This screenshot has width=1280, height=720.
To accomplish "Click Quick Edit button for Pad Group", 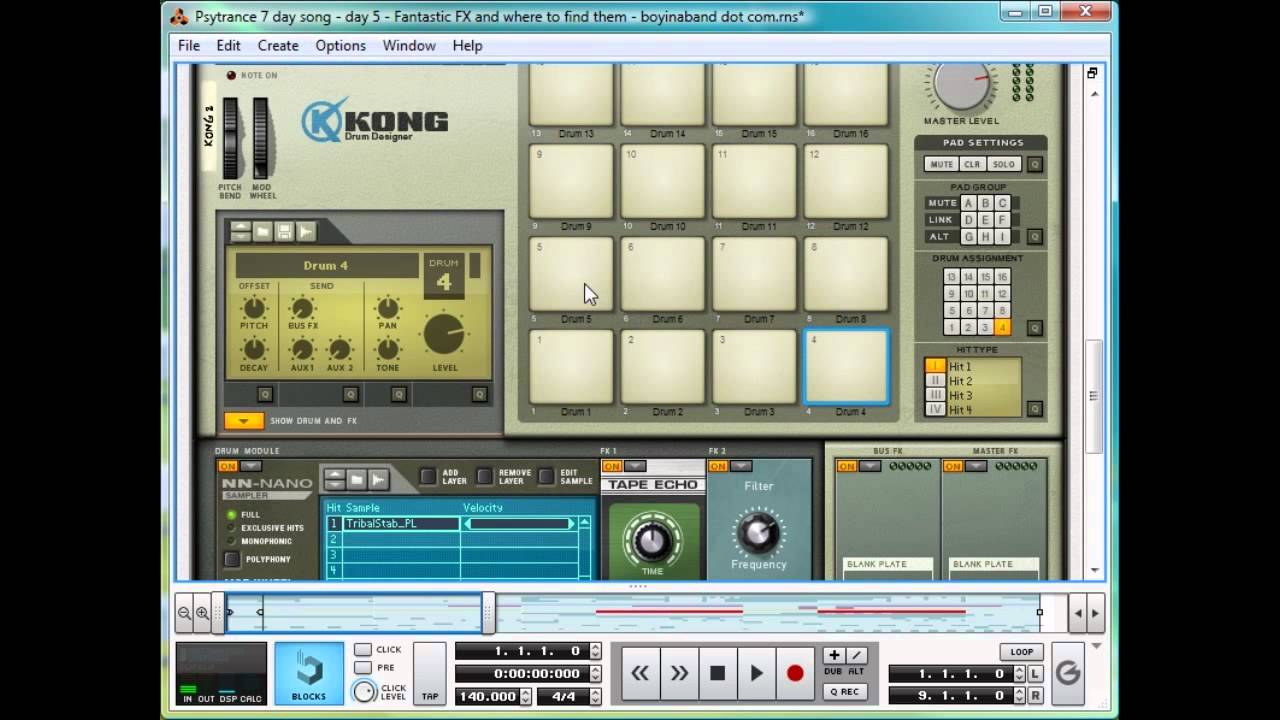I will [x=1035, y=237].
